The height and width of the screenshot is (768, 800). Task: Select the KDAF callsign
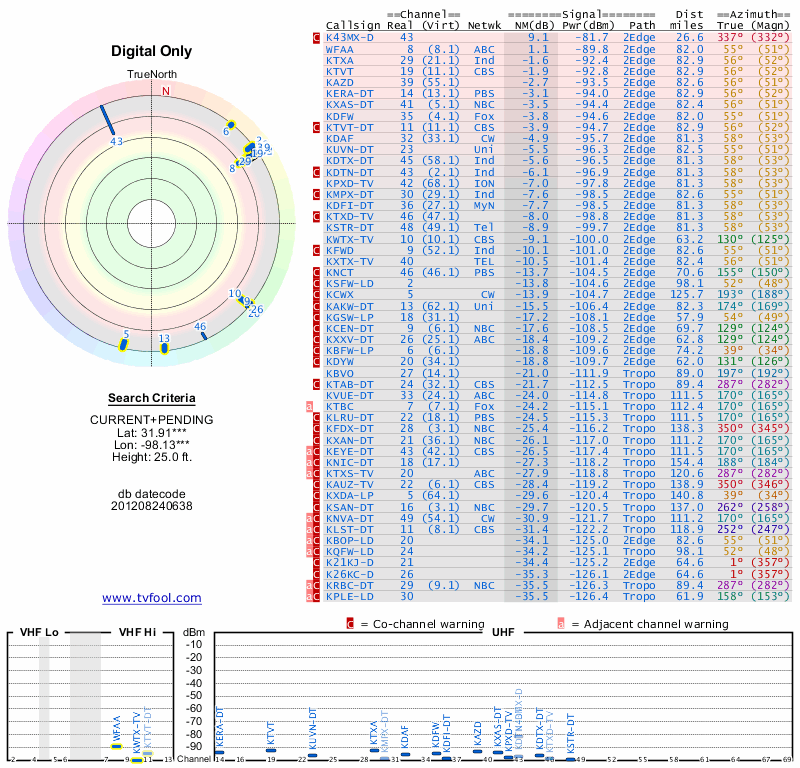(339, 138)
